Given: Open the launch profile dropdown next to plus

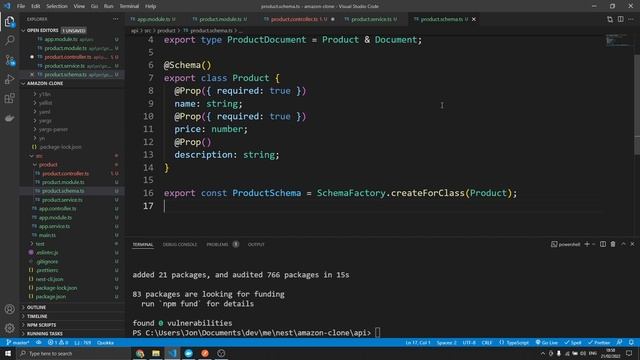Looking at the screenshot, I should click(593, 244).
